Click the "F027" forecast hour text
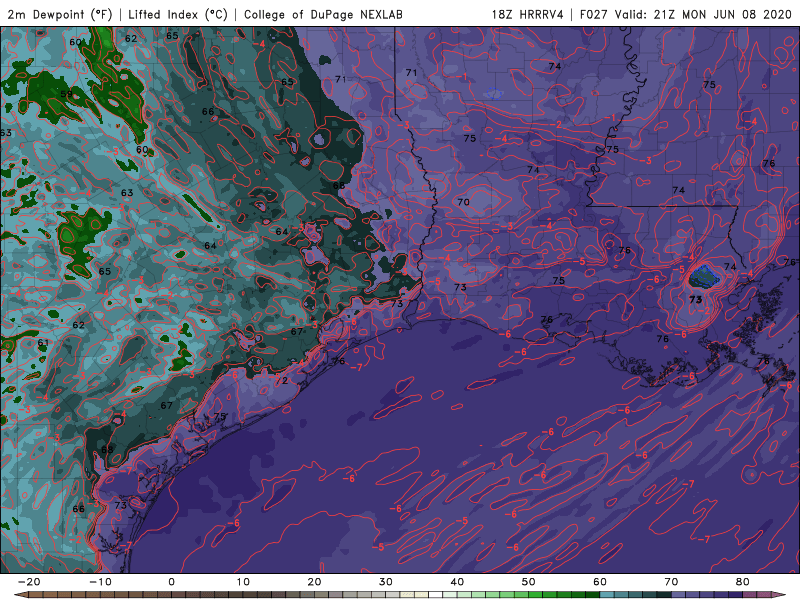The width and height of the screenshot is (800, 600). 593,14
